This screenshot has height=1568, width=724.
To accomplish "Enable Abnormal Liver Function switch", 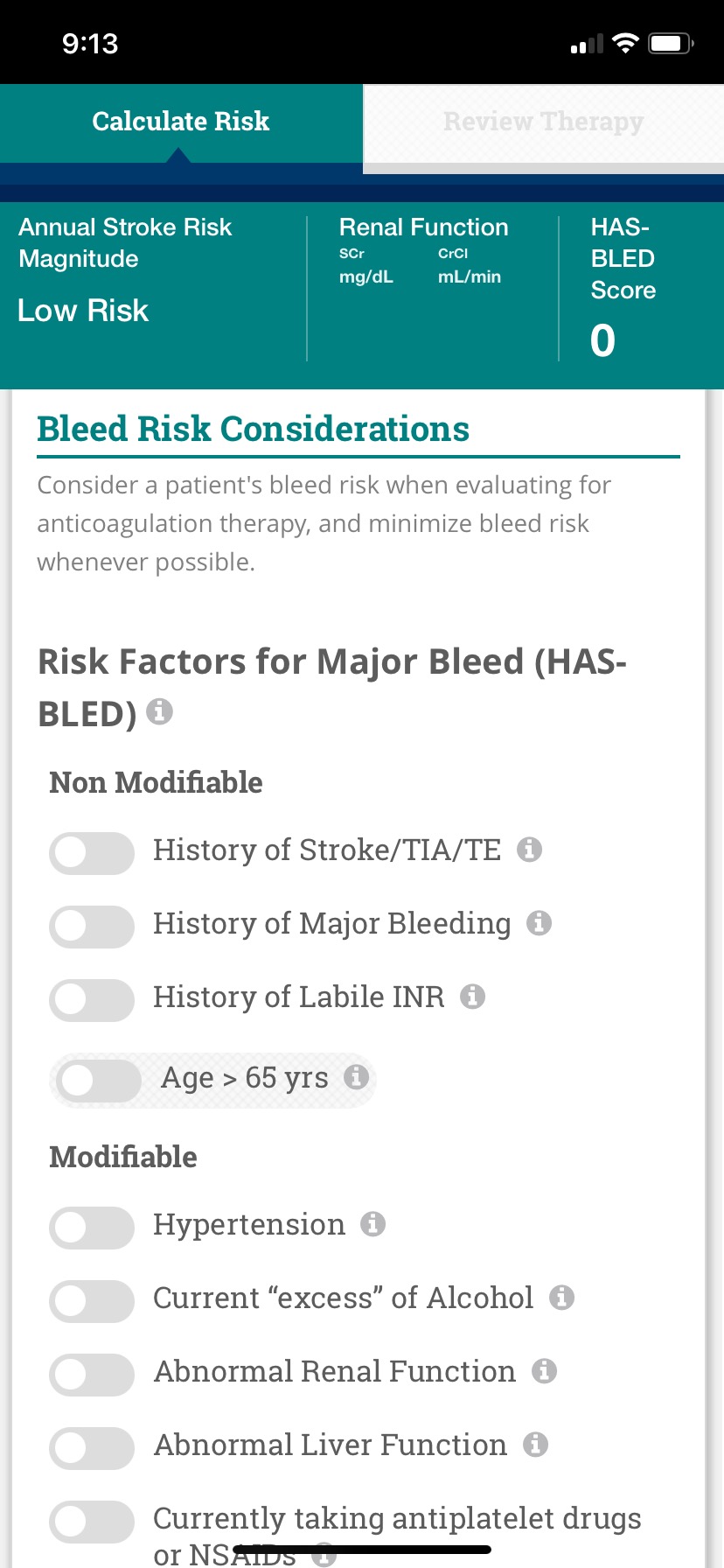I will (92, 1448).
